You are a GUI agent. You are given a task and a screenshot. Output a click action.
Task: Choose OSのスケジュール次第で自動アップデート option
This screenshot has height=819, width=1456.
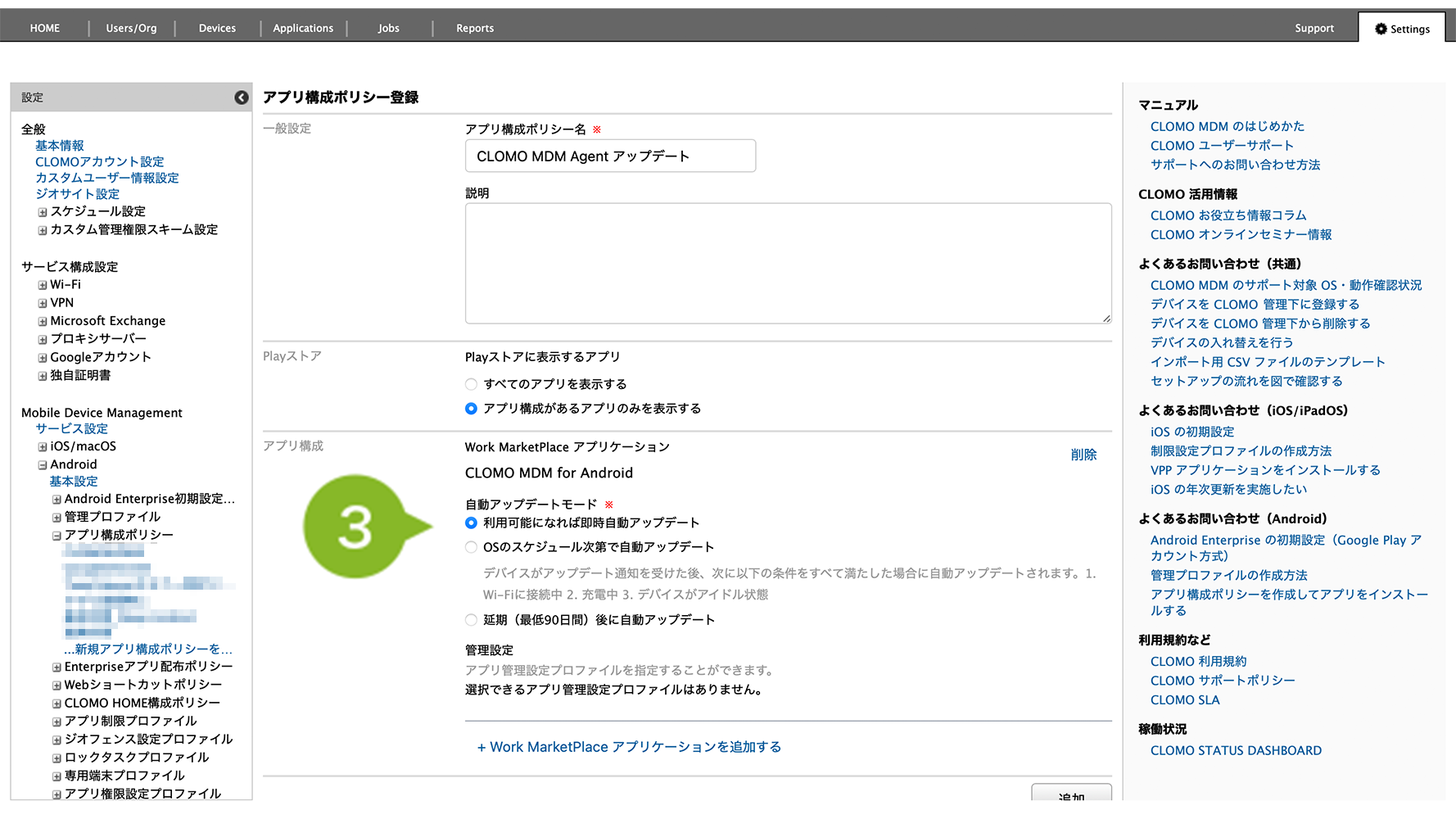point(471,547)
